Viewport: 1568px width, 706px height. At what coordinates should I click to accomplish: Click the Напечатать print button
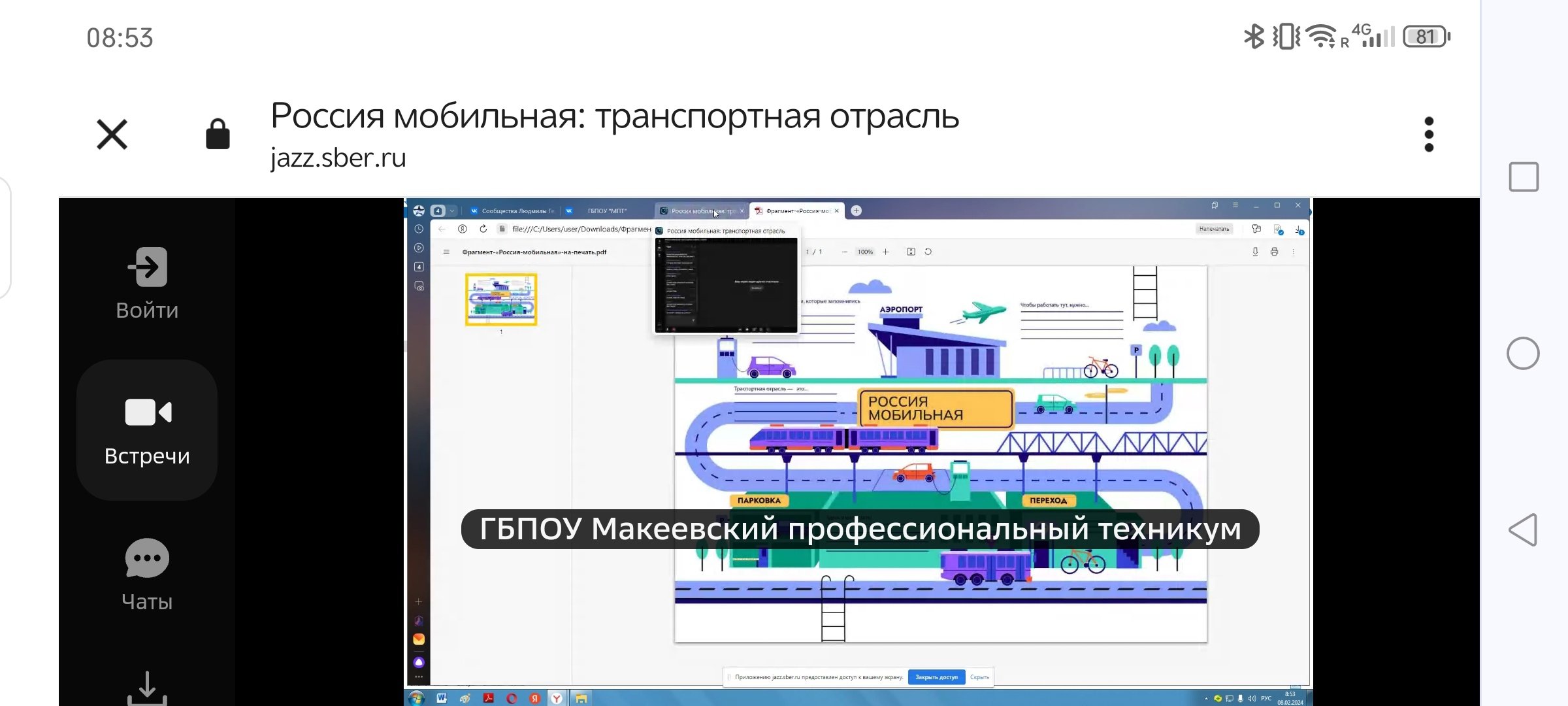point(1214,229)
